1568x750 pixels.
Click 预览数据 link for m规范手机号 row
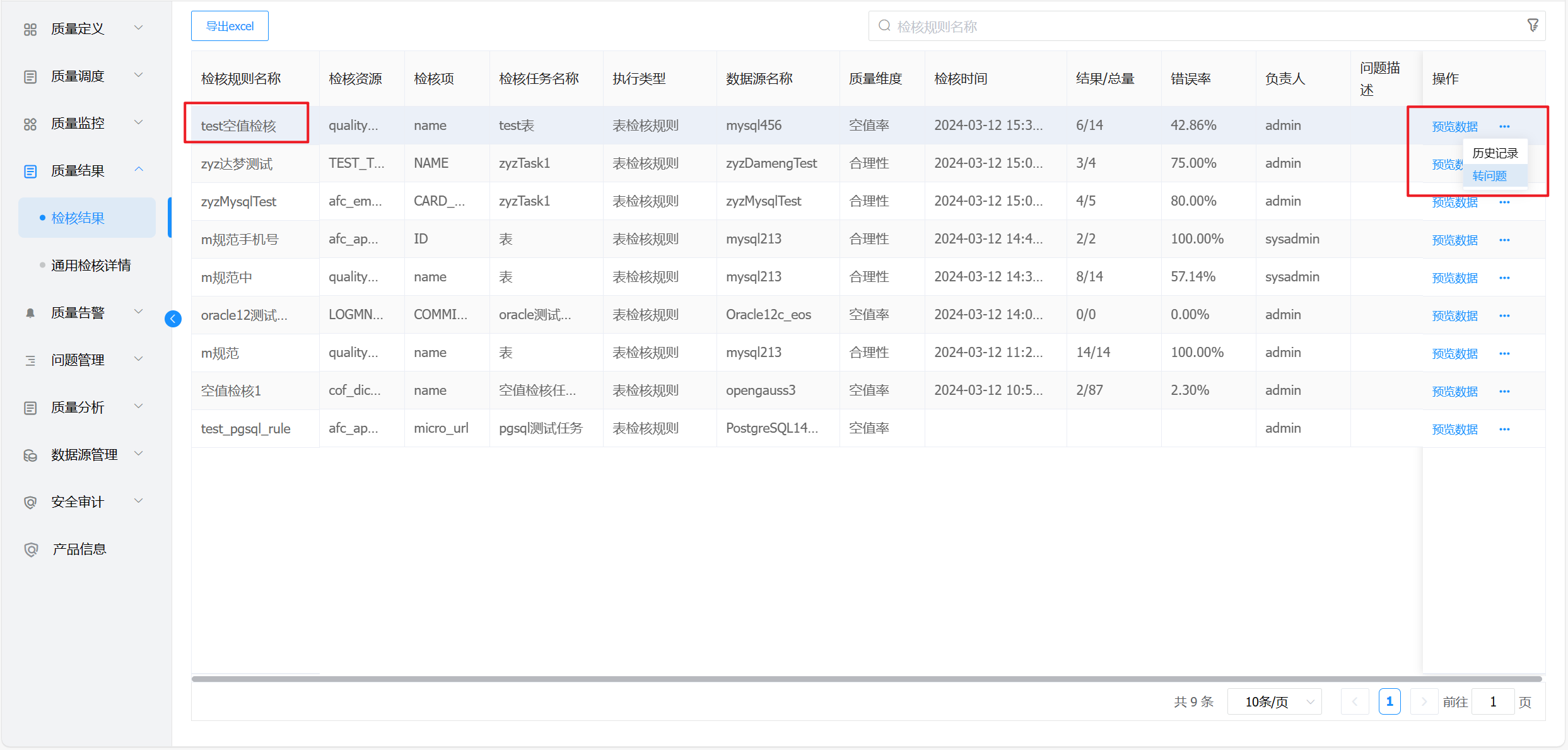pos(1454,240)
